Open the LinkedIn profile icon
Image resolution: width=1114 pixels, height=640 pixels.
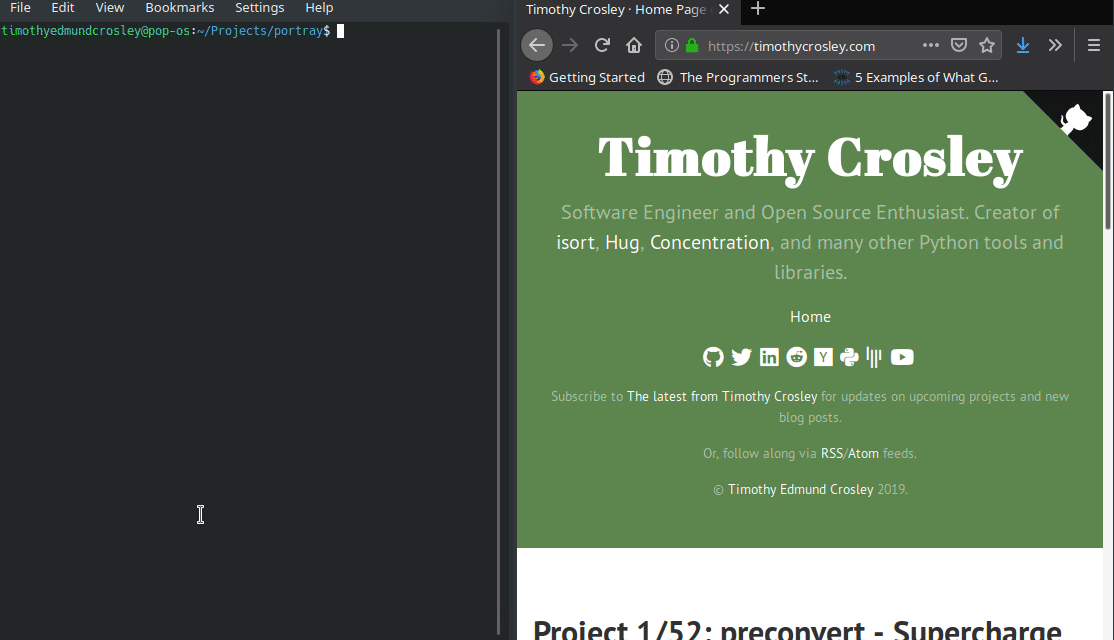pyautogui.click(x=768, y=357)
